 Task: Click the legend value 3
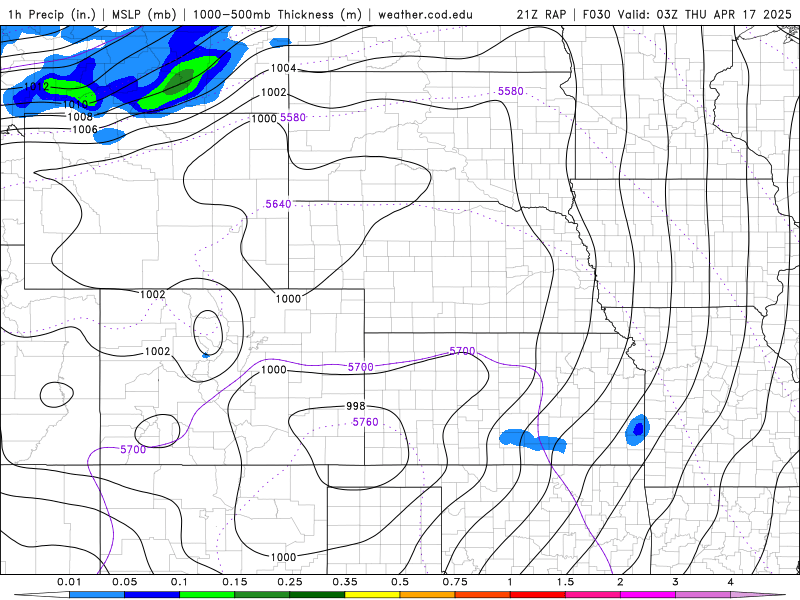pyautogui.click(x=676, y=582)
